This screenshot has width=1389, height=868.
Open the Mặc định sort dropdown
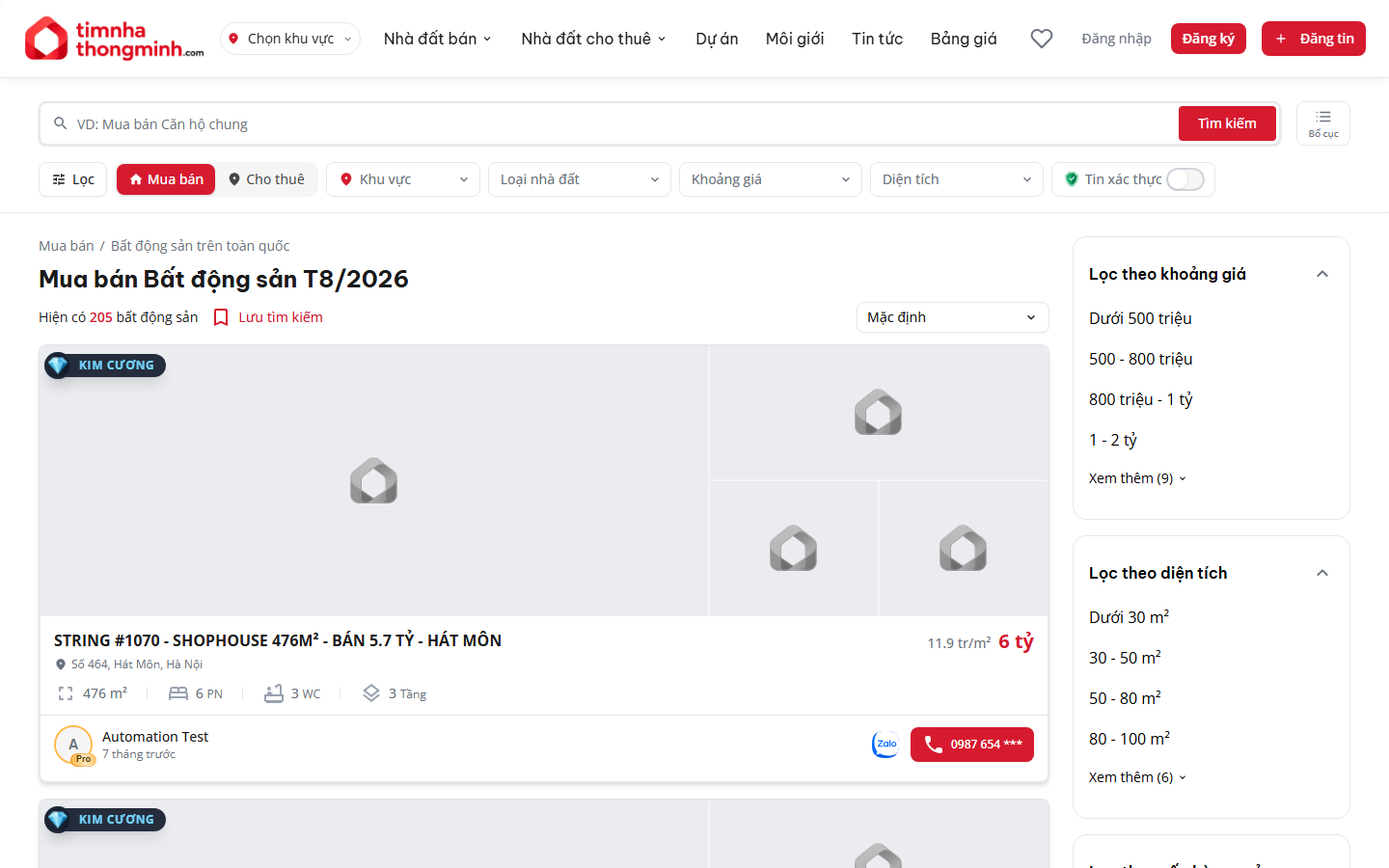click(x=953, y=317)
